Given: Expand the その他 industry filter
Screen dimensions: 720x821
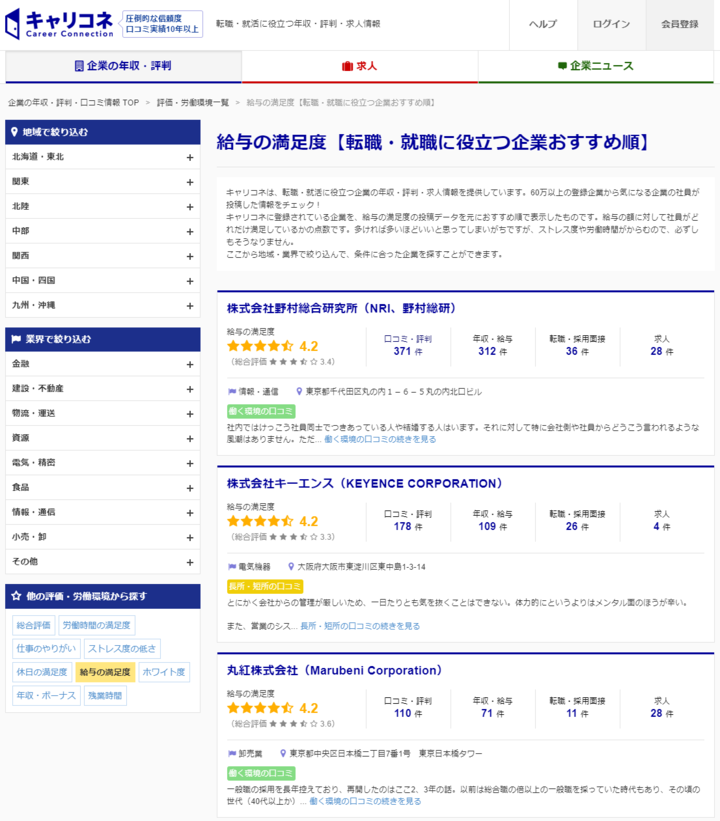Looking at the screenshot, I should point(103,562).
